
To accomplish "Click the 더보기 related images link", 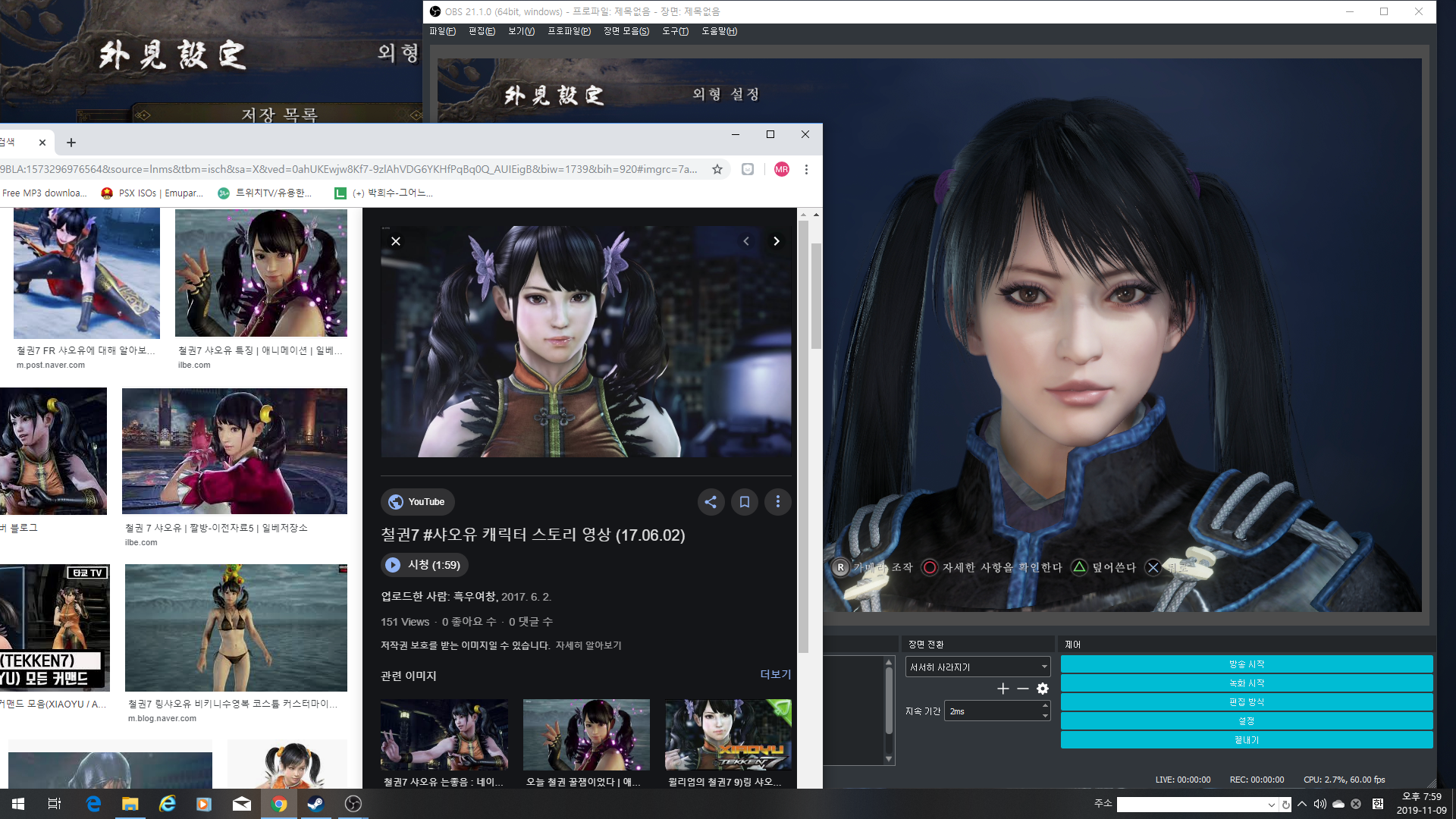I will (x=775, y=674).
